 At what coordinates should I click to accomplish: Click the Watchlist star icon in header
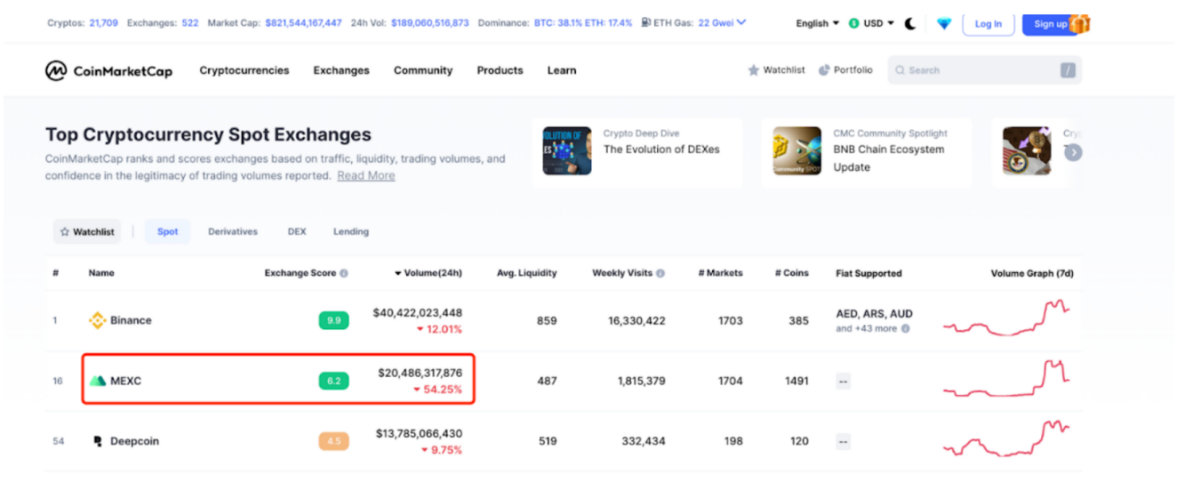754,71
